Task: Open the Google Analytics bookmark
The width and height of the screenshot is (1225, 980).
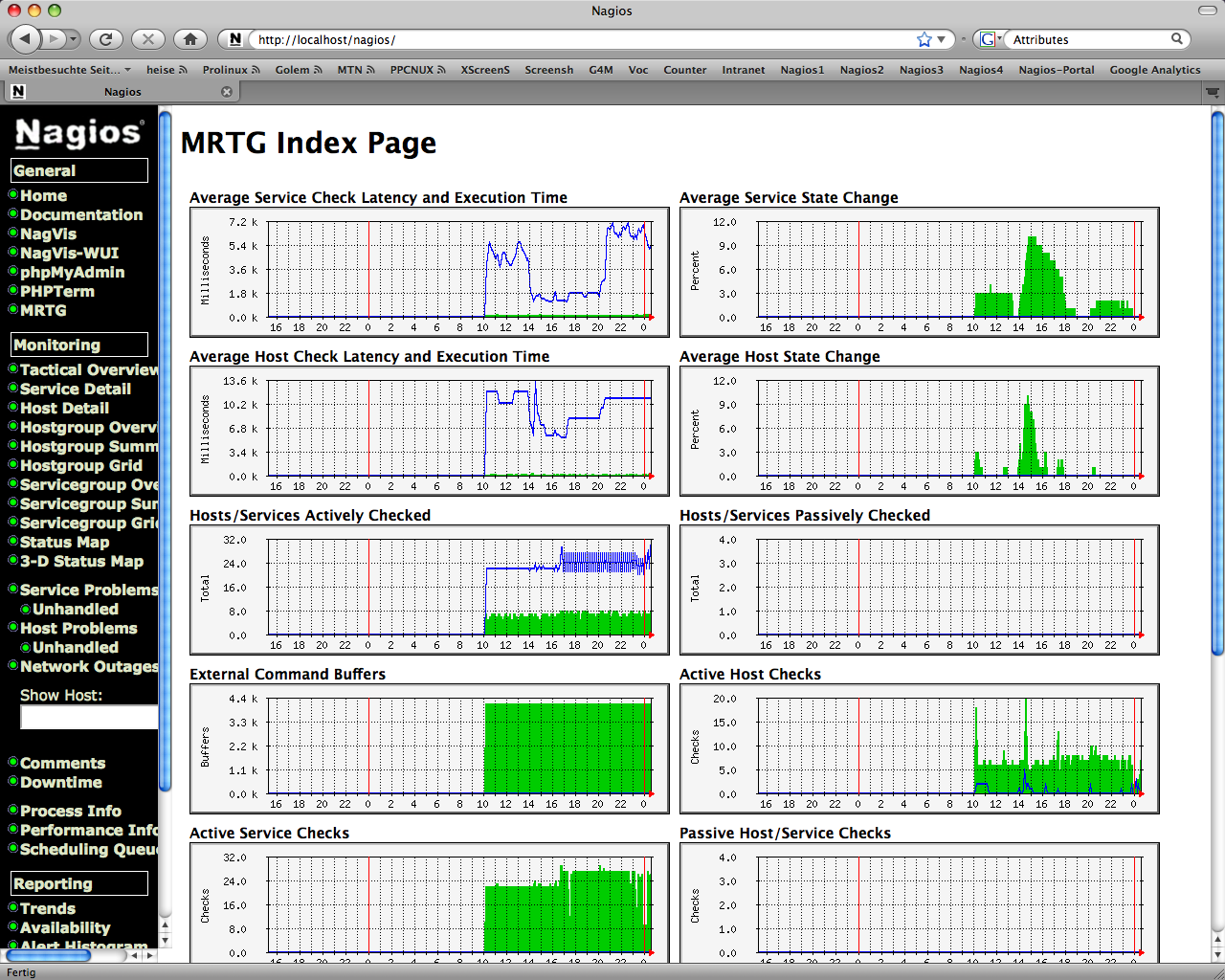Action: pos(1155,70)
